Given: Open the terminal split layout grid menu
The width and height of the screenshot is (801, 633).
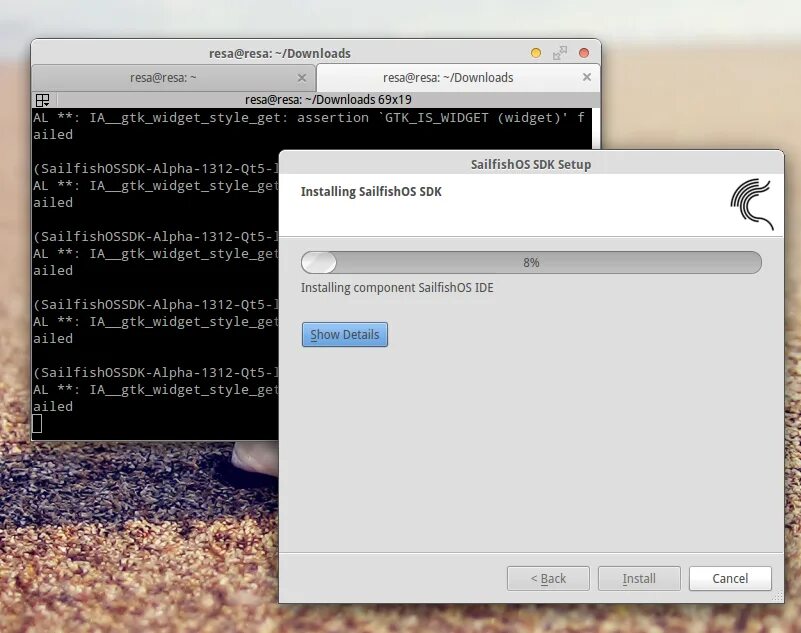Looking at the screenshot, I should tap(42, 100).
